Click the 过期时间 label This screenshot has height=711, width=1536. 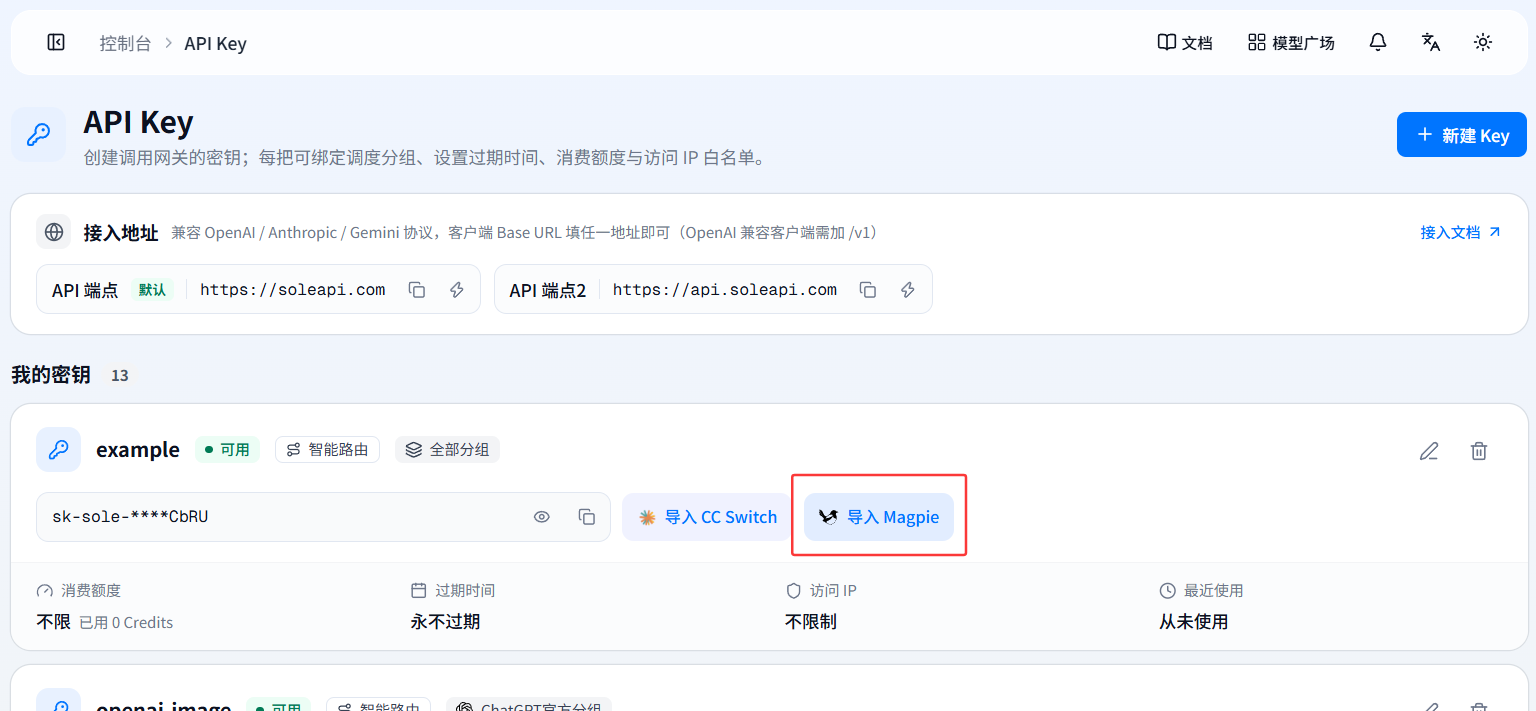pyautogui.click(x=465, y=591)
